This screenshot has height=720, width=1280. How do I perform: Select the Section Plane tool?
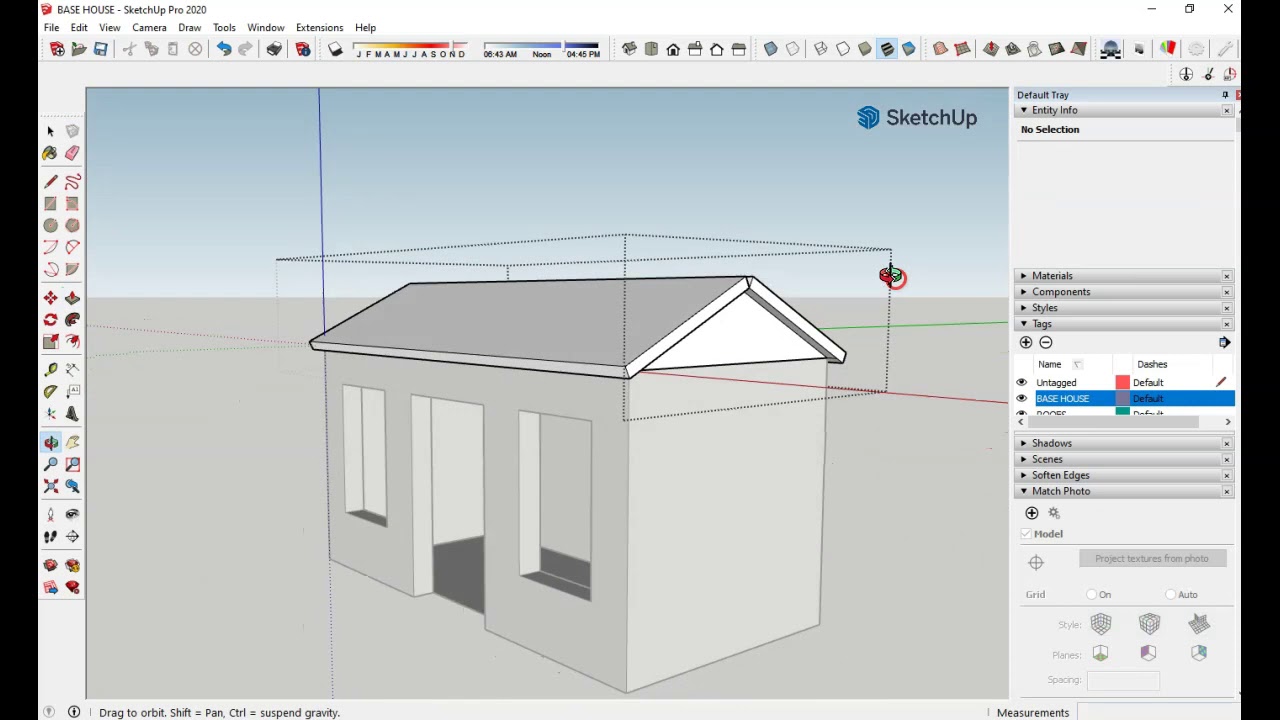coord(72,537)
